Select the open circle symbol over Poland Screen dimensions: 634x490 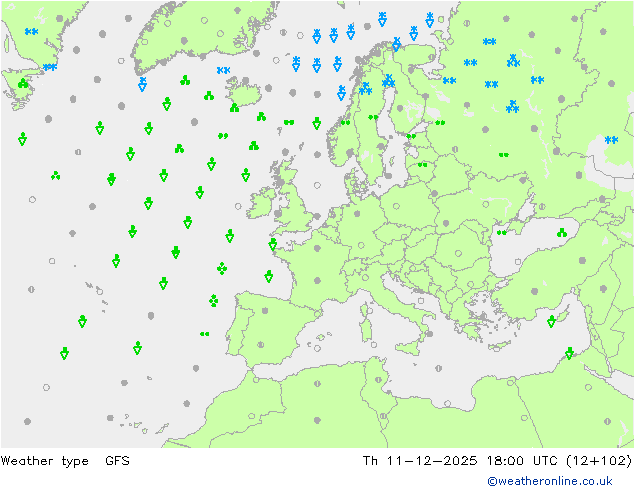[x=396, y=206]
